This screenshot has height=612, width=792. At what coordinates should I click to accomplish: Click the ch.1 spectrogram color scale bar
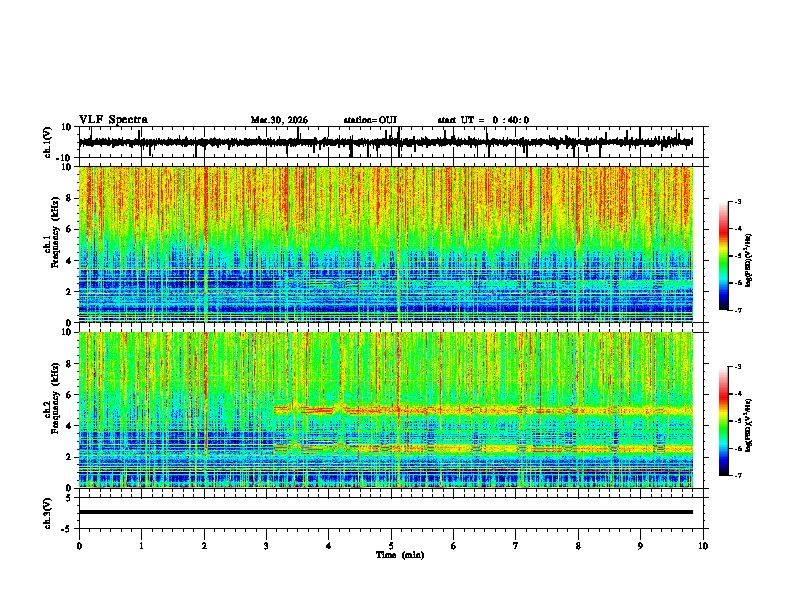724,256
